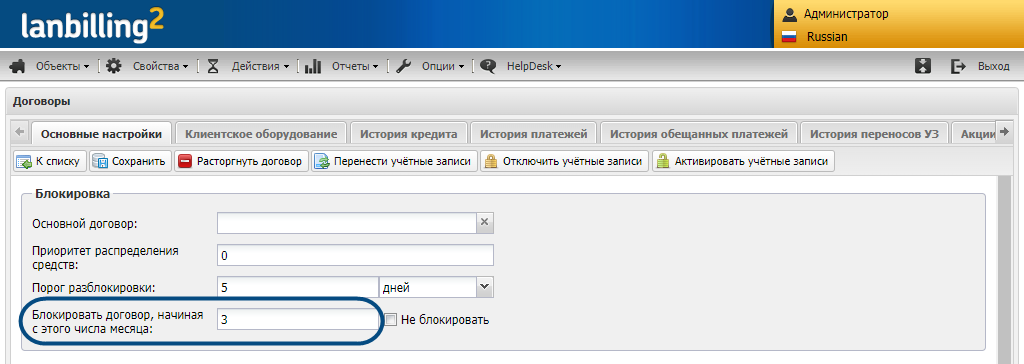Screen dimensions: 1024x364
Task: Click the Russian language label
Action: pos(827,37)
